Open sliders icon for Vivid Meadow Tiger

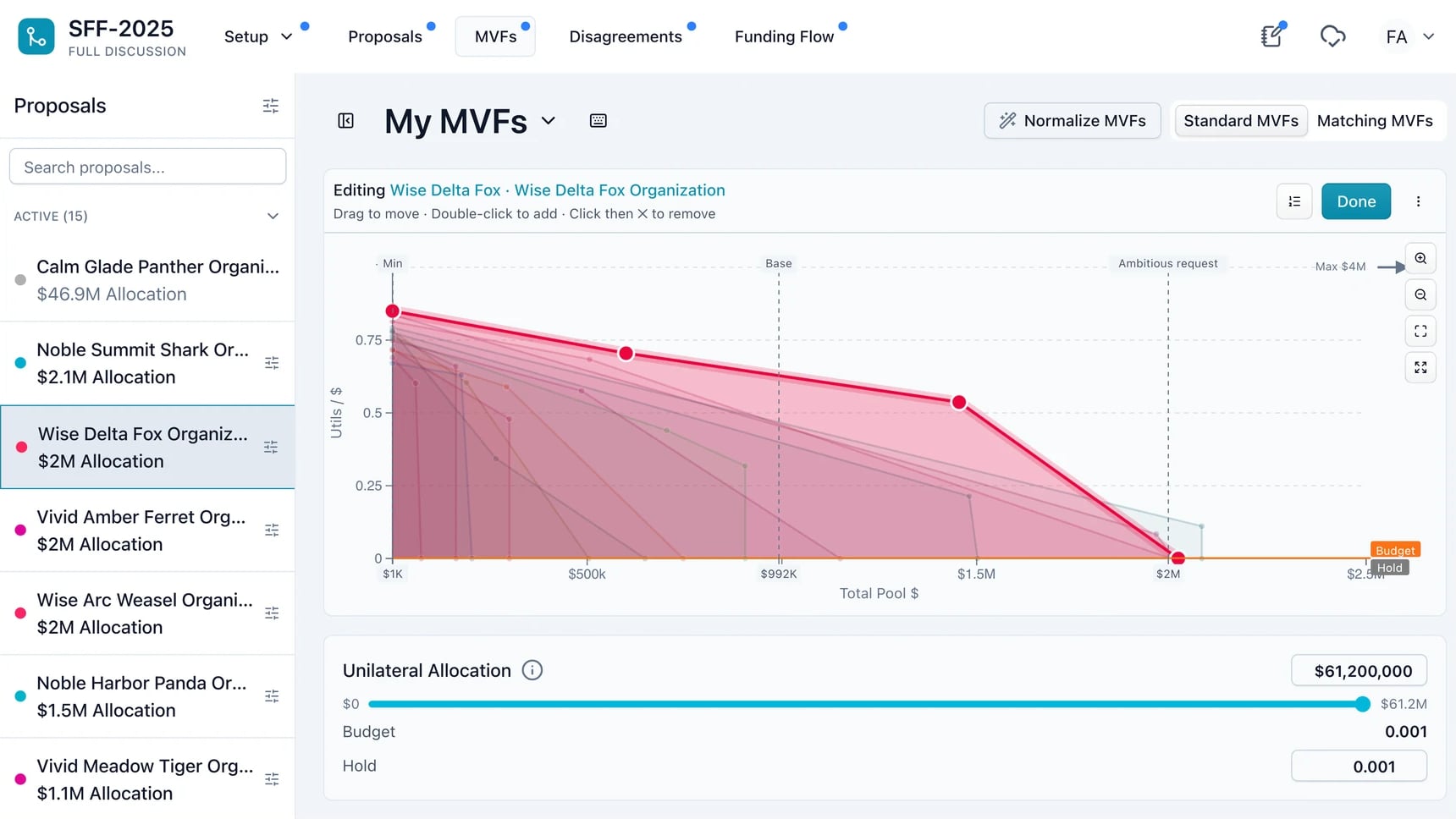pyautogui.click(x=272, y=778)
